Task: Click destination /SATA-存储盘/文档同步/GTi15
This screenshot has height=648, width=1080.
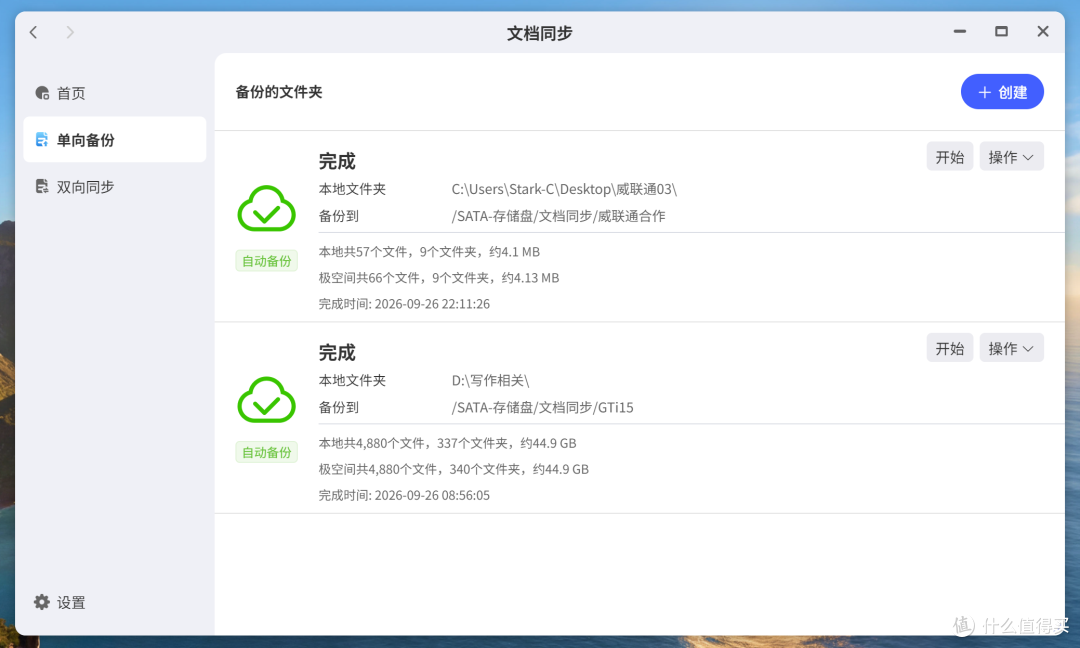Action: (542, 408)
